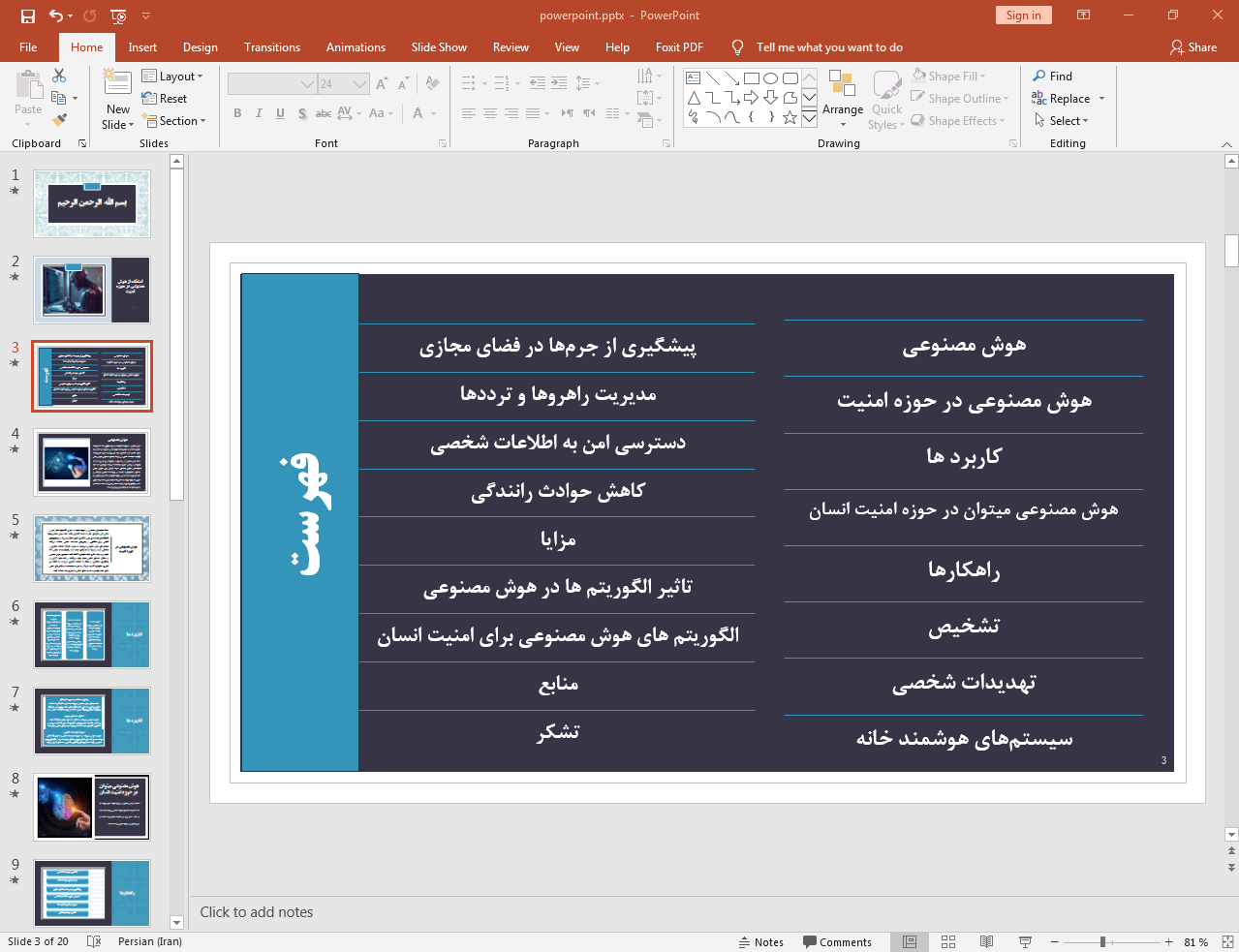Click Text Direction icon
This screenshot has width=1239, height=952.
[x=646, y=76]
